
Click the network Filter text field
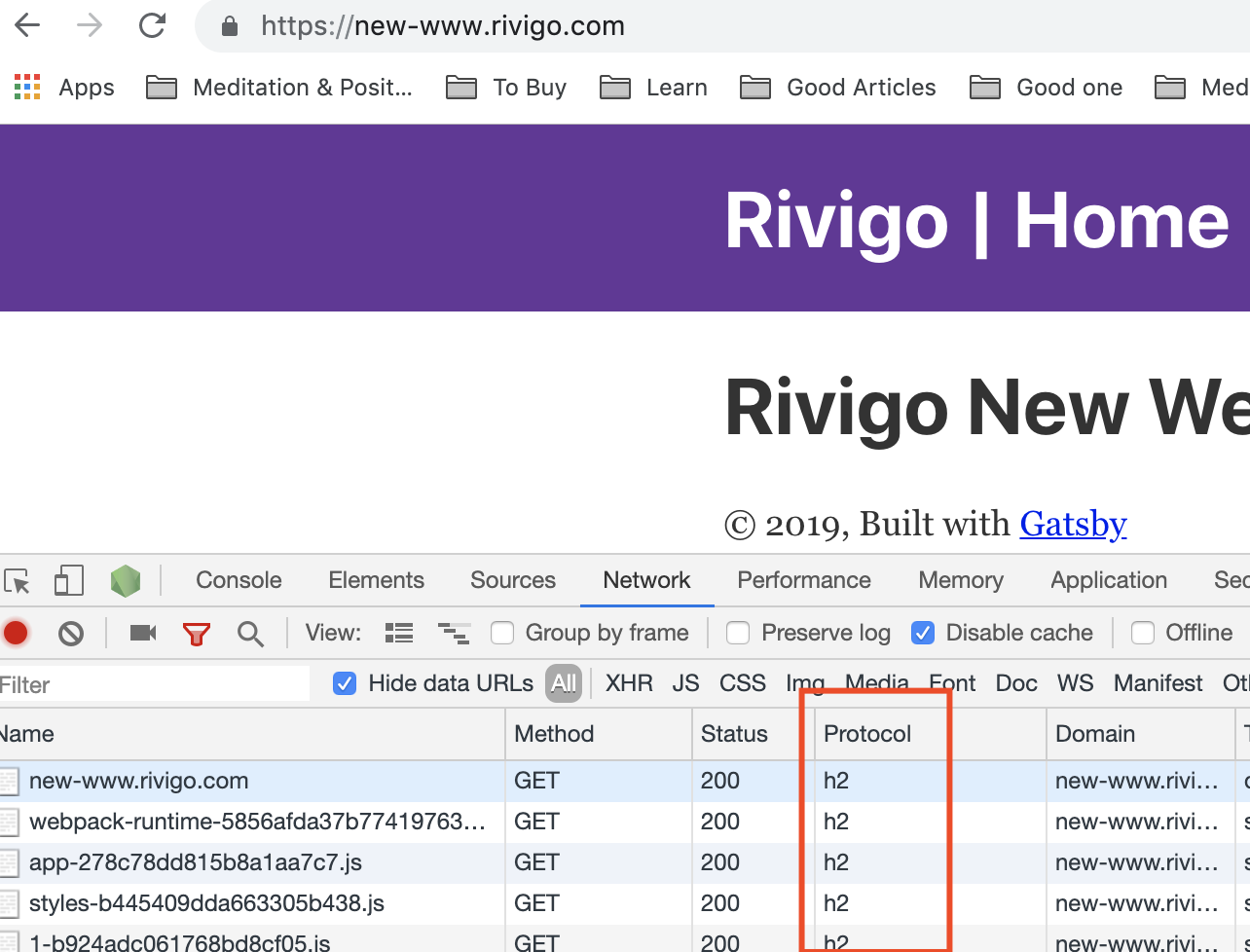pyautogui.click(x=155, y=684)
